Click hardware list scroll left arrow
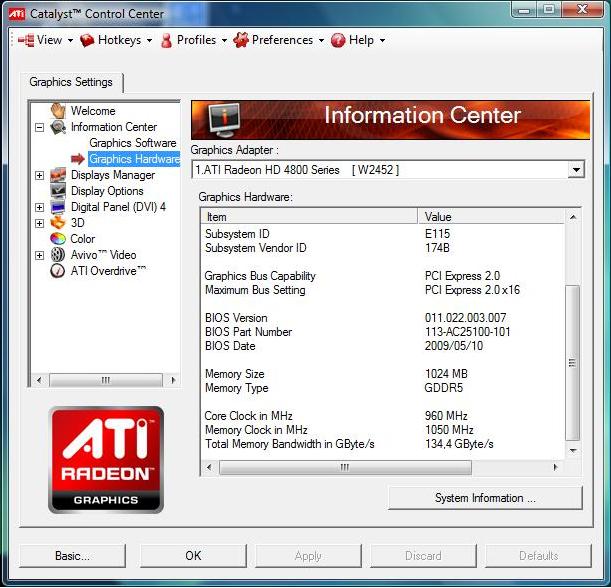Viewport: 611px width, 588px height. pos(210,467)
